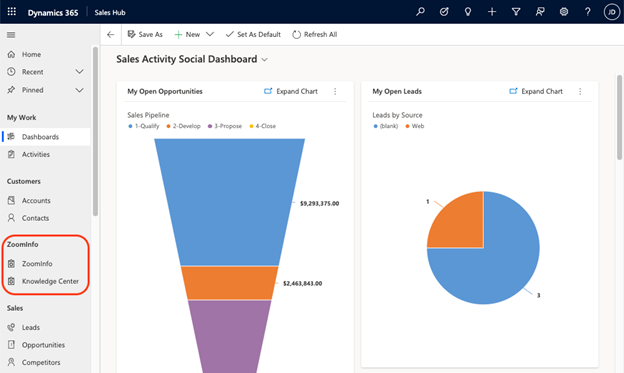The image size is (624, 373).
Task: Click the advanced find filter icon
Action: tap(516, 12)
